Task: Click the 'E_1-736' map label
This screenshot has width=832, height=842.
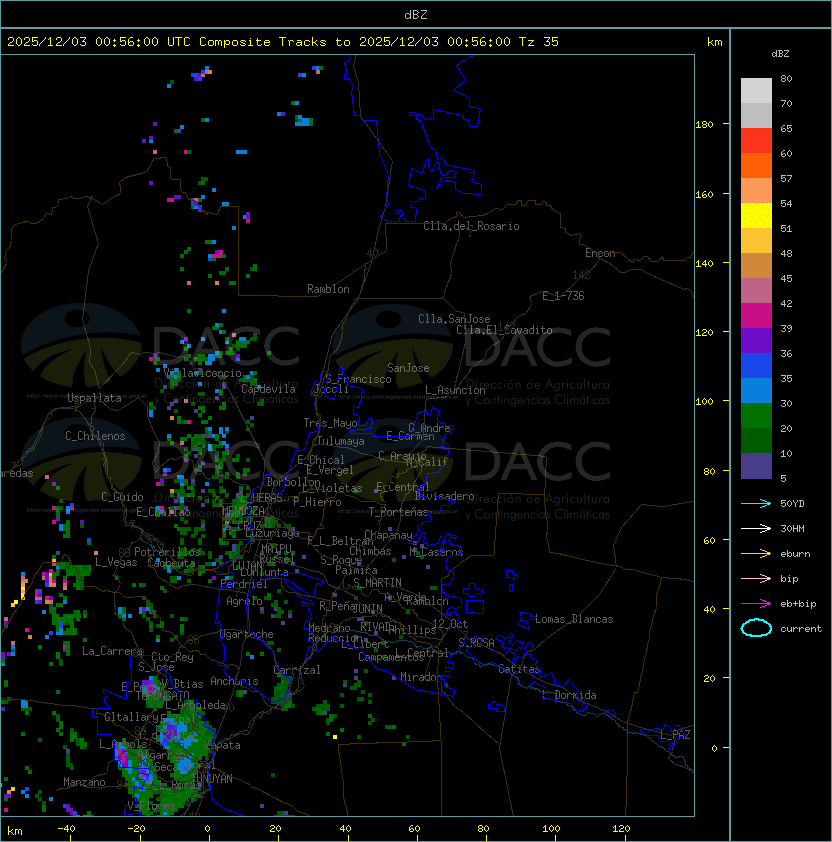Action: (x=563, y=296)
